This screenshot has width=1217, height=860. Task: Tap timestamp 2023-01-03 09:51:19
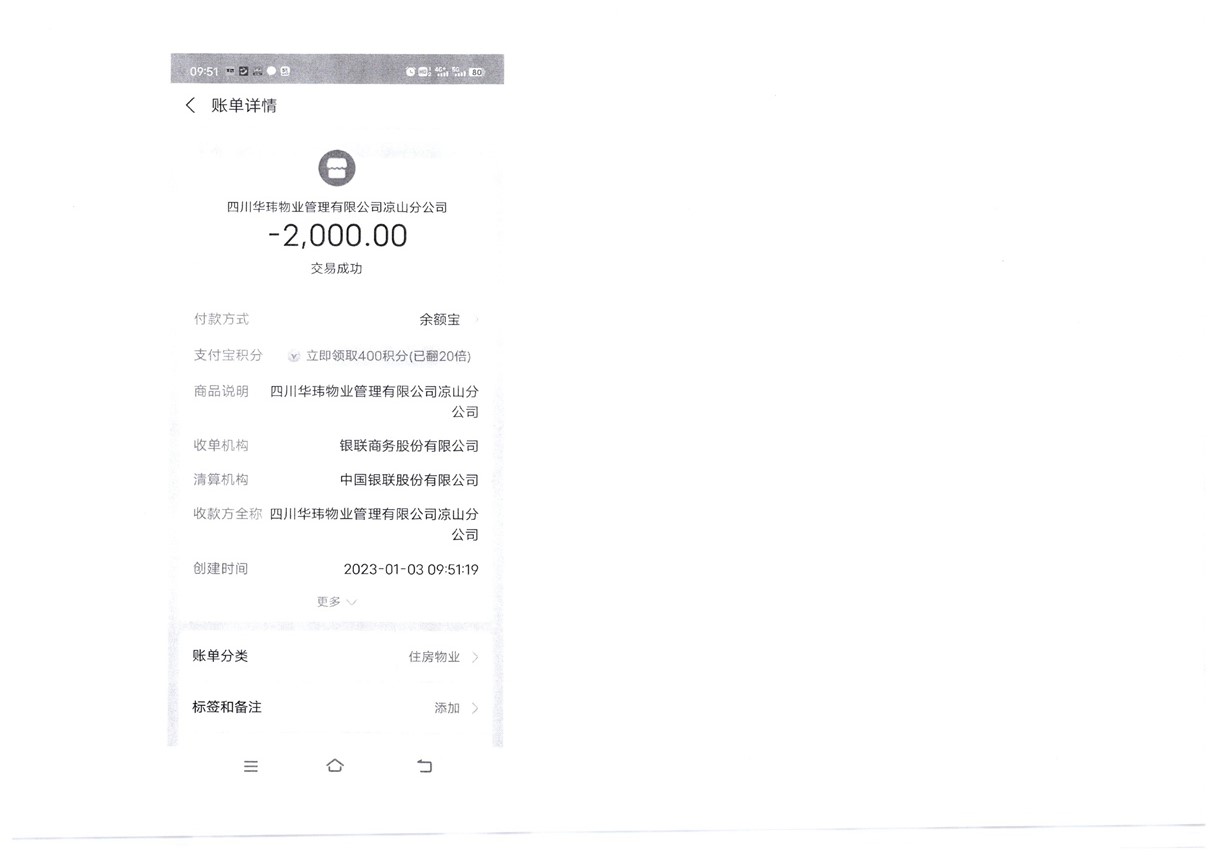pos(411,569)
